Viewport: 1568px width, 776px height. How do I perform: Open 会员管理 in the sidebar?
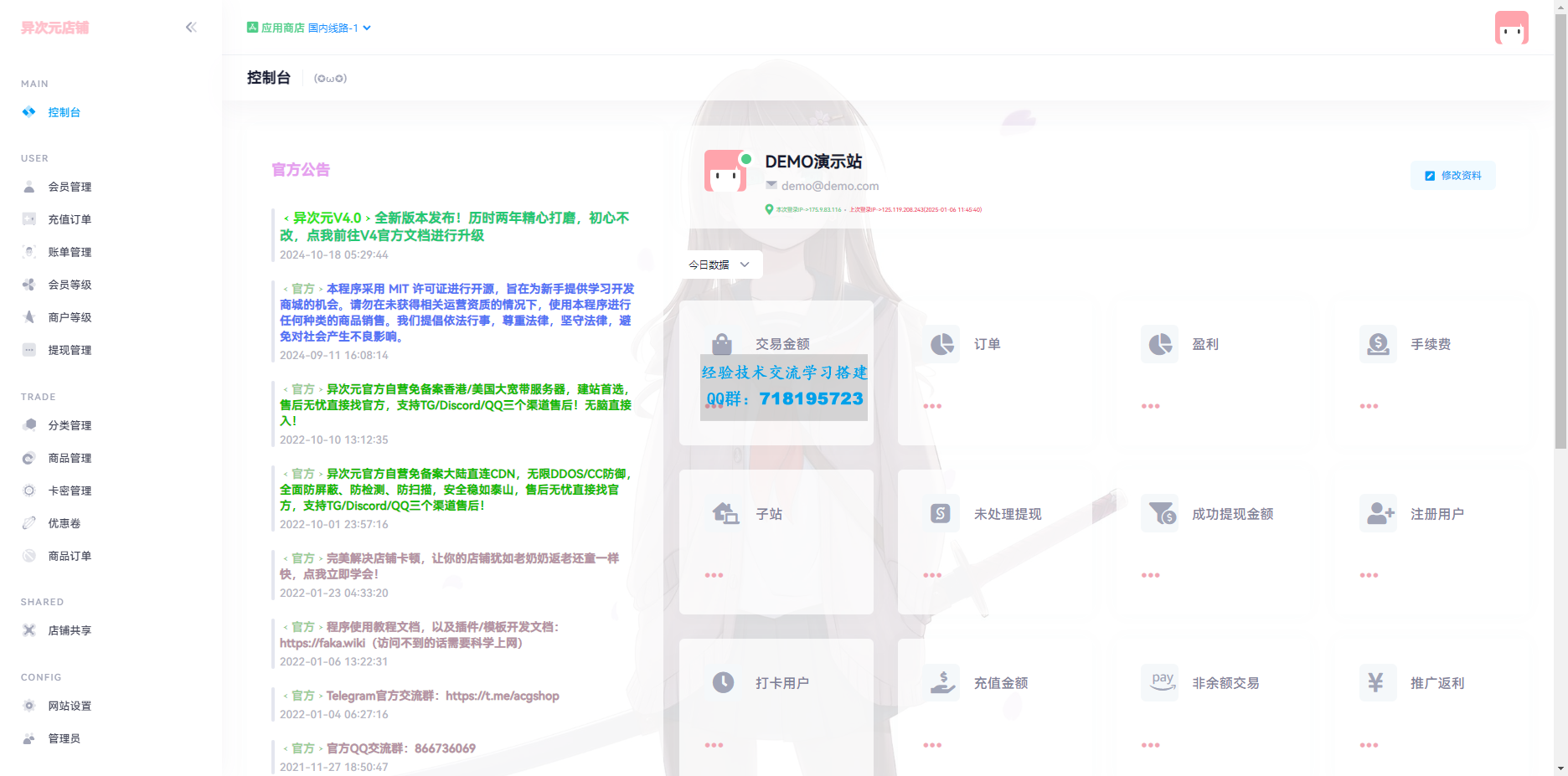[70, 187]
